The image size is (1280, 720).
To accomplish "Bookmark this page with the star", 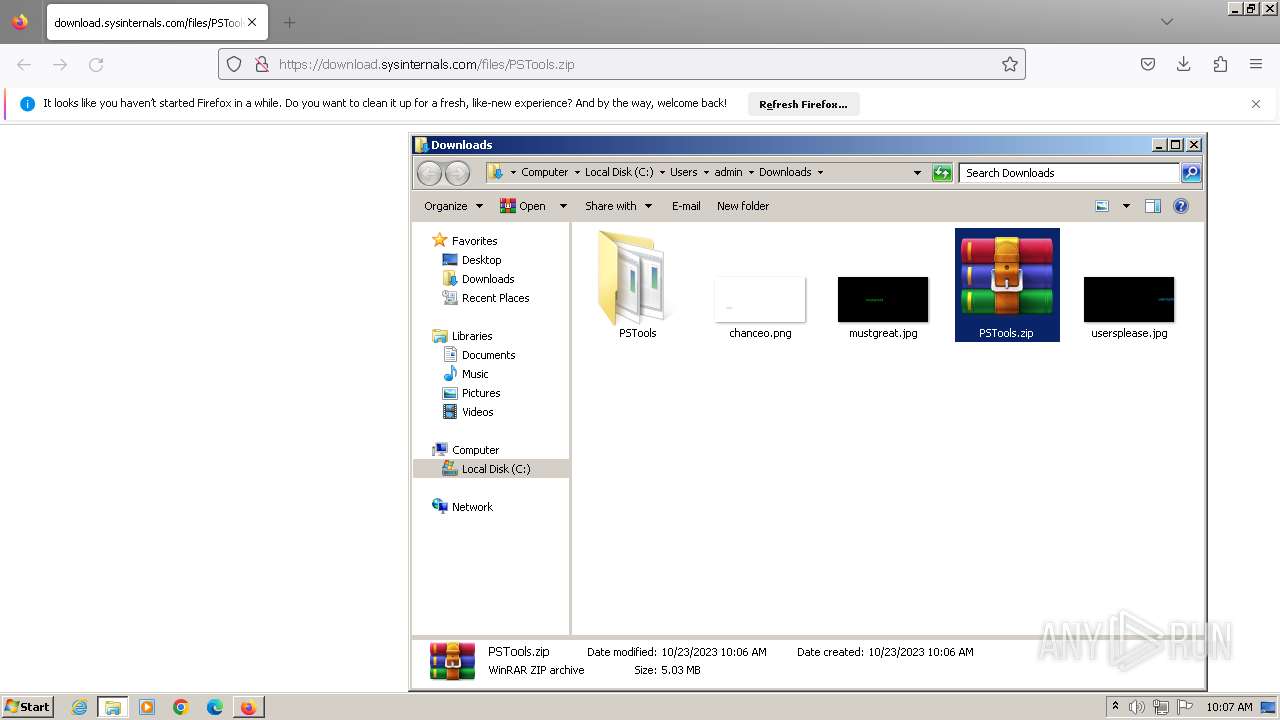I will point(1010,64).
